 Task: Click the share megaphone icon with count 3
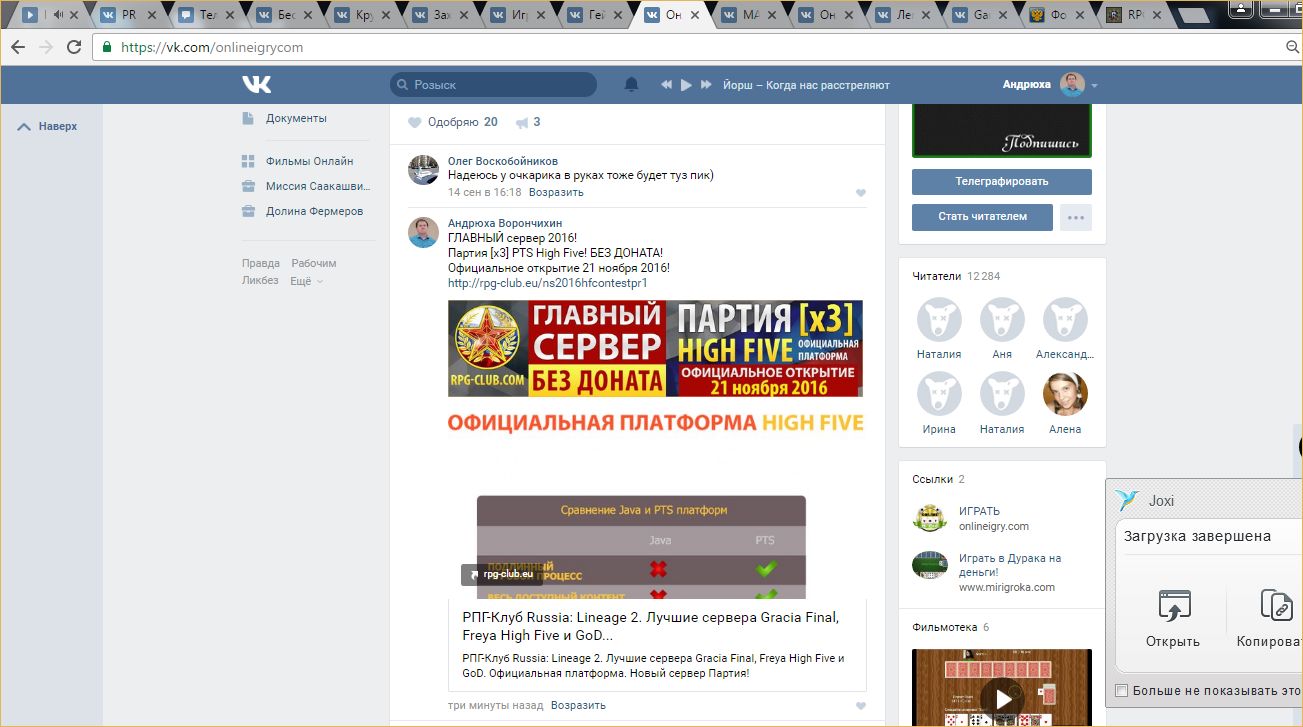(x=522, y=123)
